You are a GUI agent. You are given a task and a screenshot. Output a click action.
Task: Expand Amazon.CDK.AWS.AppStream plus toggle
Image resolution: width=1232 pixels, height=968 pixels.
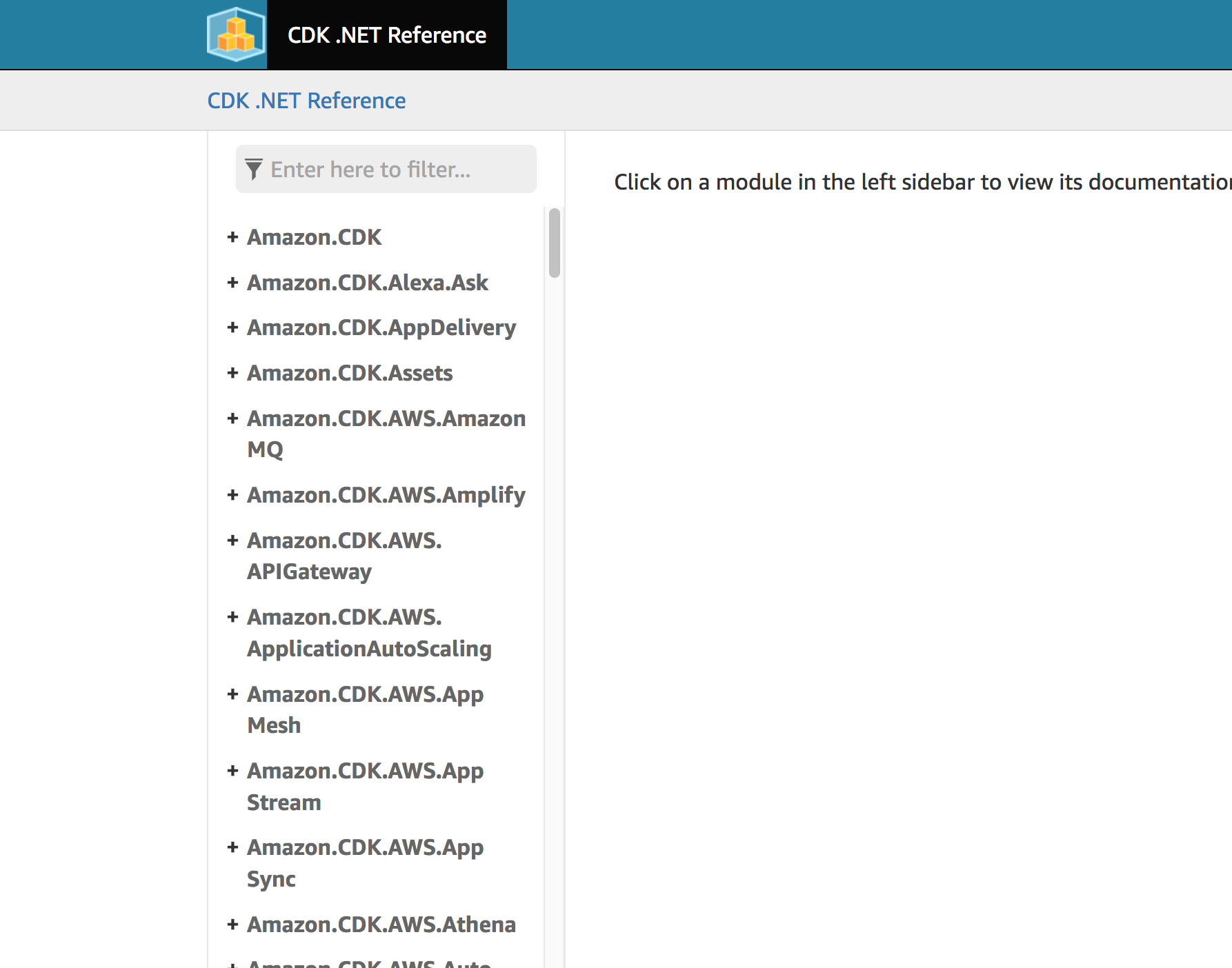click(232, 771)
